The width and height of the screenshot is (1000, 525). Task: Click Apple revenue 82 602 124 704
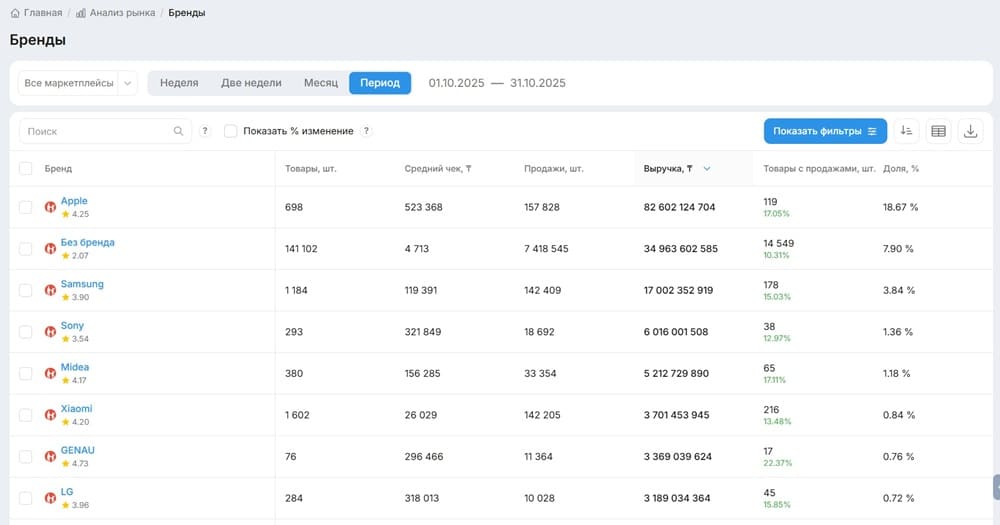point(679,207)
